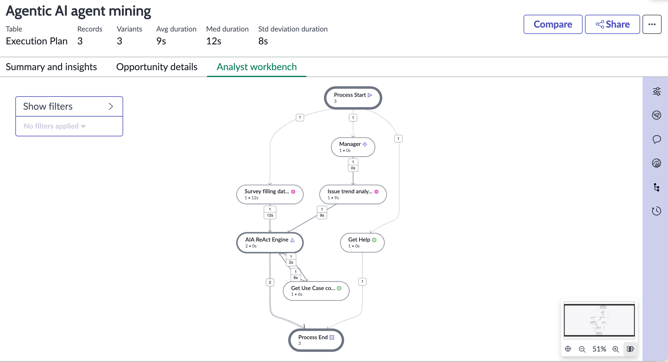Viewport: 668px width, 362px height.
Task: Switch to Summary and insights tab
Action: point(51,67)
